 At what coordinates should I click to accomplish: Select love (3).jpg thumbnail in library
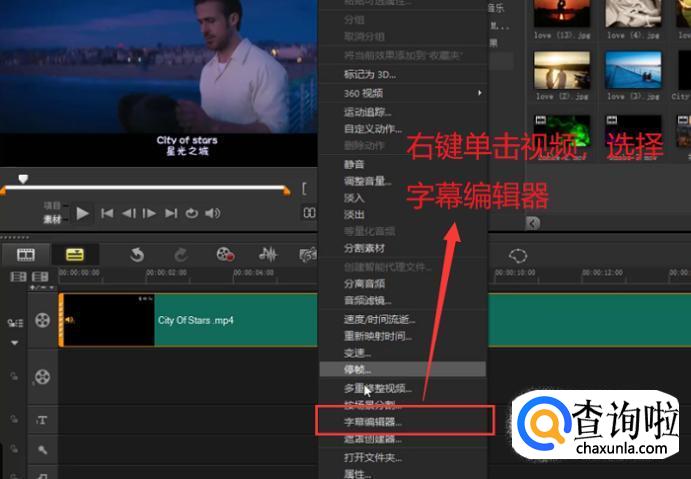(633, 70)
